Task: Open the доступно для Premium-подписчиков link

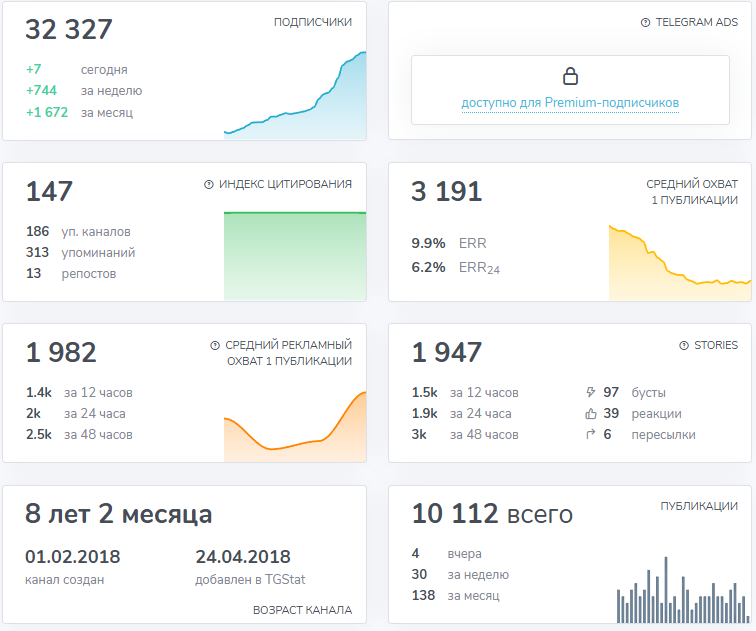Action: click(570, 103)
